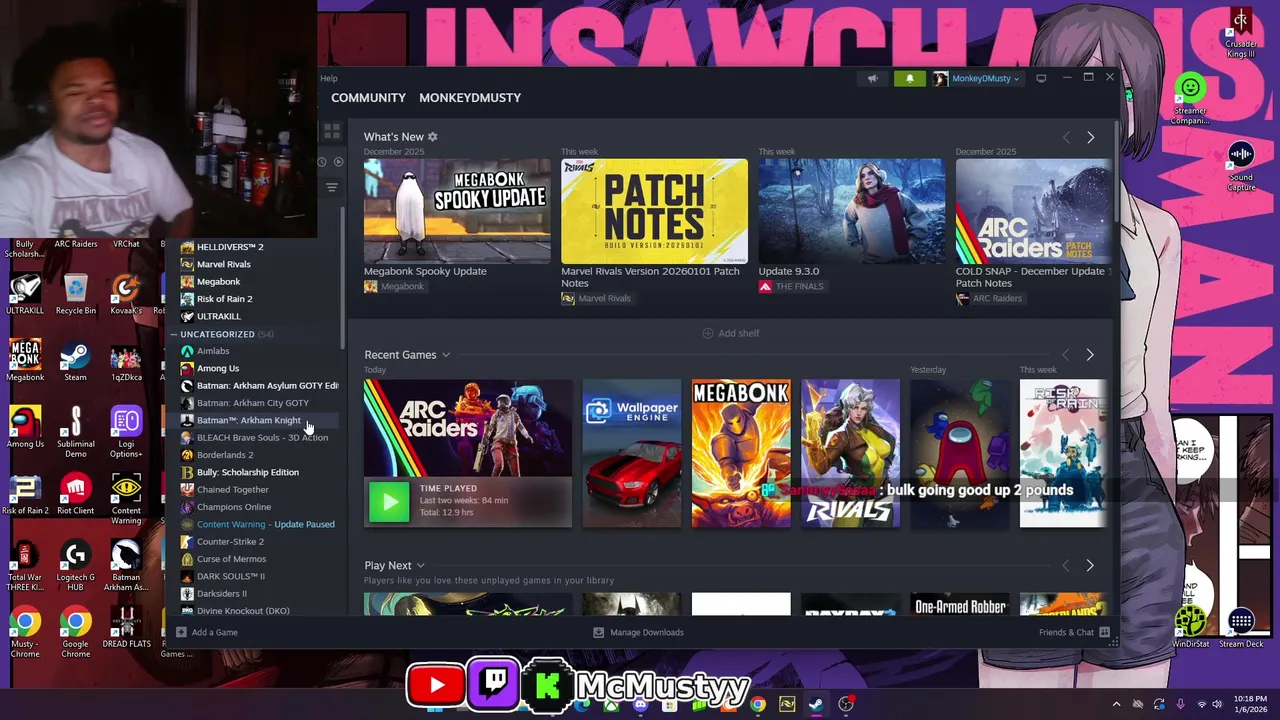
Task: Open the library advanced filter lines icon
Action: point(332,187)
